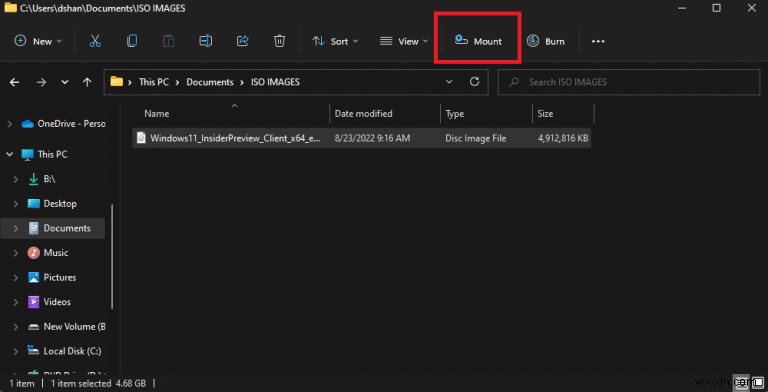Viewport: 768px width, 392px height.
Task: Expand the Videos tree node
Action: [x=16, y=302]
